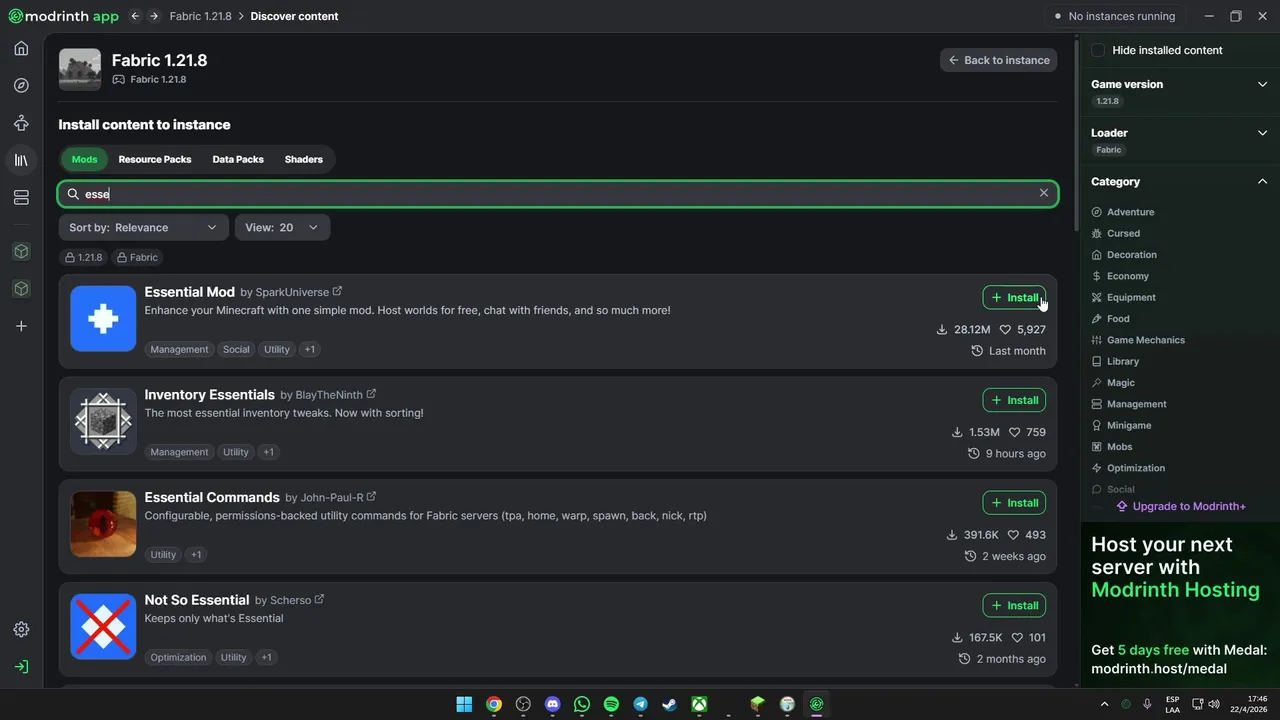Create new instance with plus icon
The image size is (1280, 720).
click(x=21, y=326)
